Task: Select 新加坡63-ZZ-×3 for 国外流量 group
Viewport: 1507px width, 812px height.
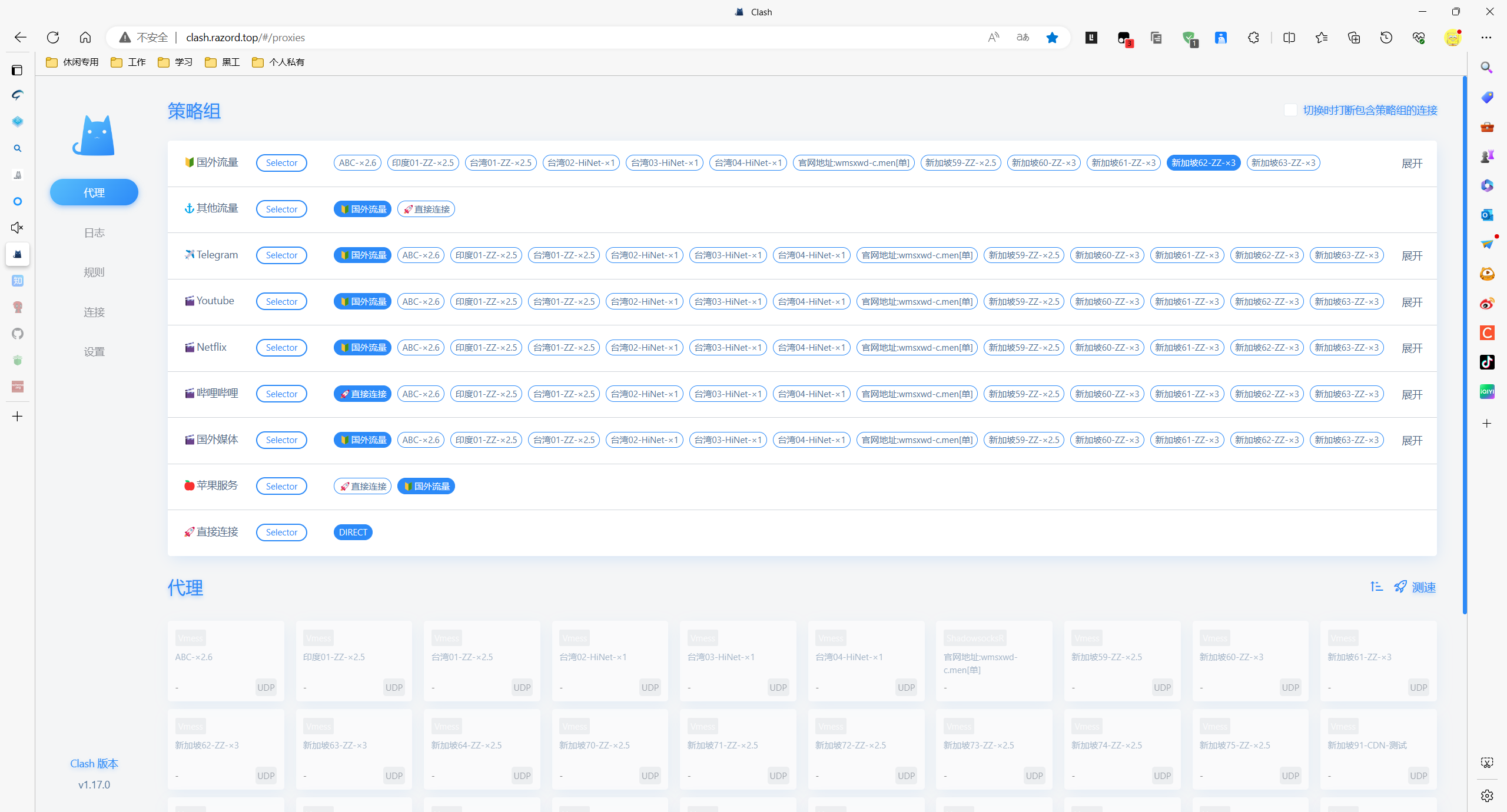Action: pos(1283,163)
